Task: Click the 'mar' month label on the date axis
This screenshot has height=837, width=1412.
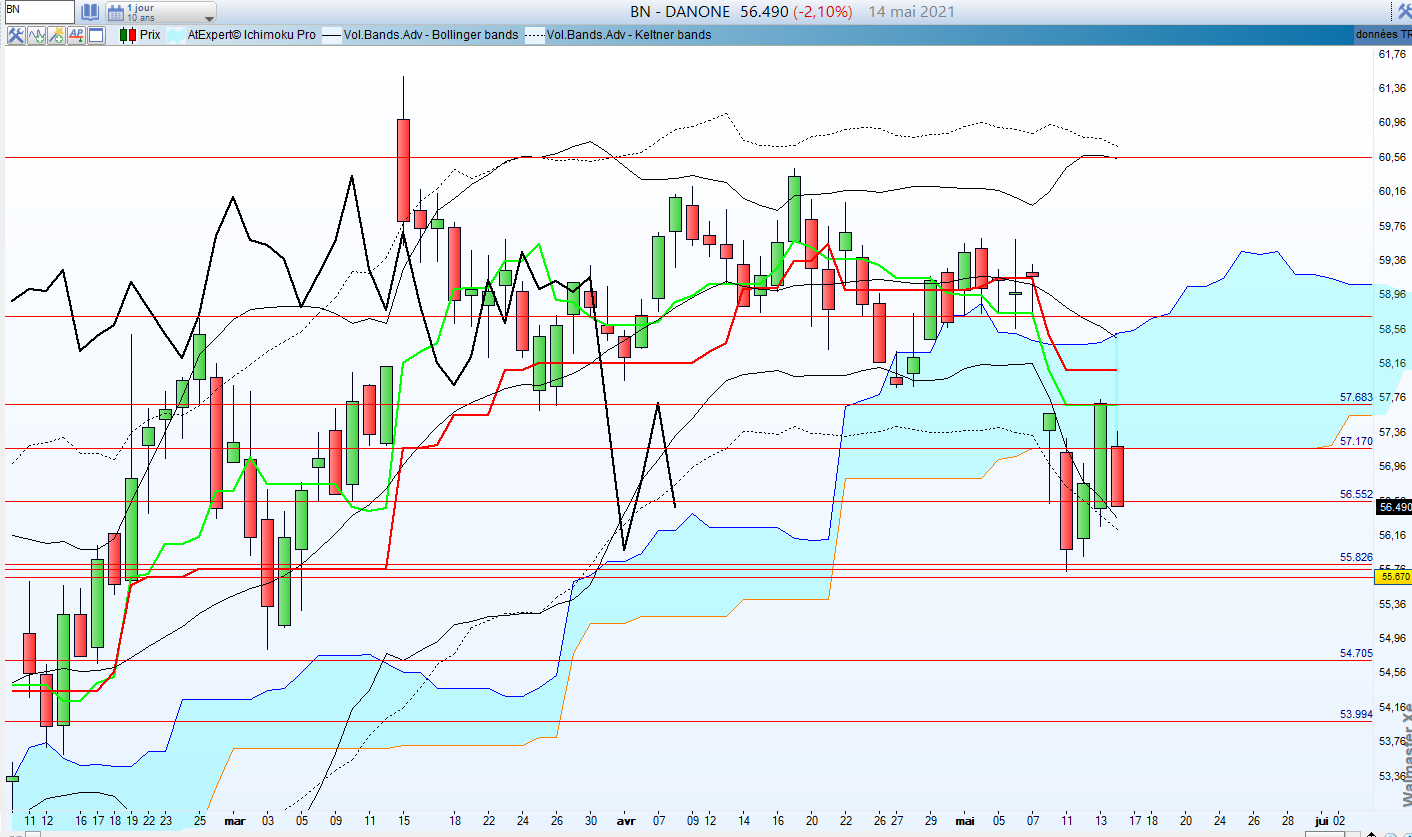Action: tap(235, 820)
